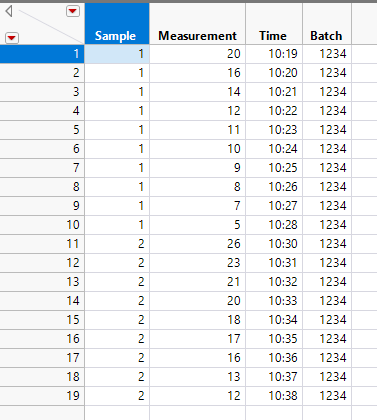
Task: Click Time cell 10:20
Action: pyautogui.click(x=274, y=73)
